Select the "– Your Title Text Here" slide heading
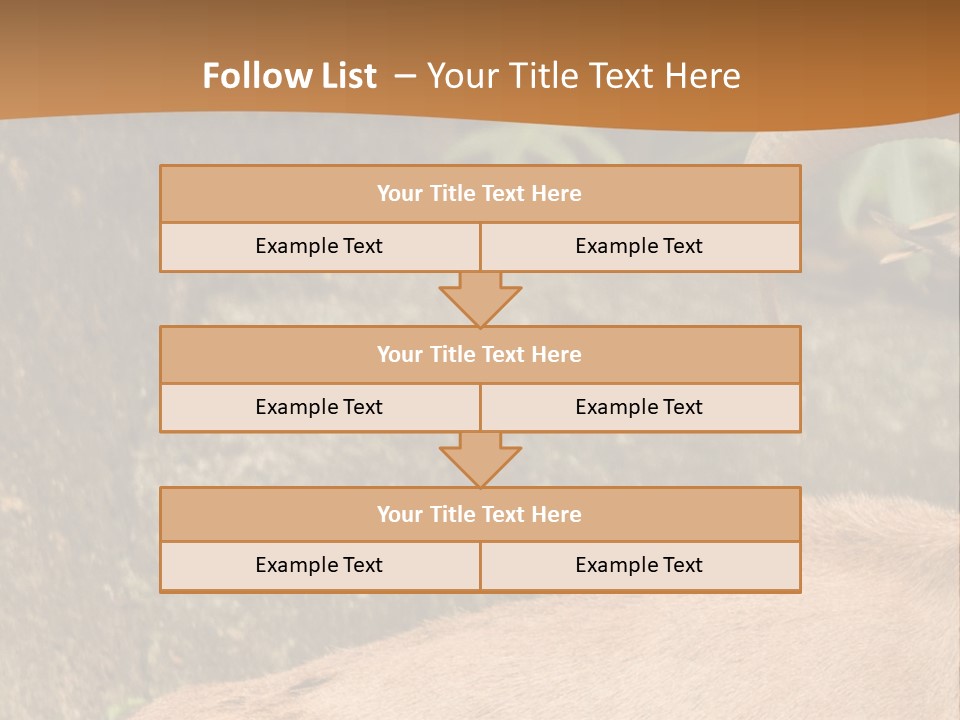The height and width of the screenshot is (720, 960). (567, 76)
